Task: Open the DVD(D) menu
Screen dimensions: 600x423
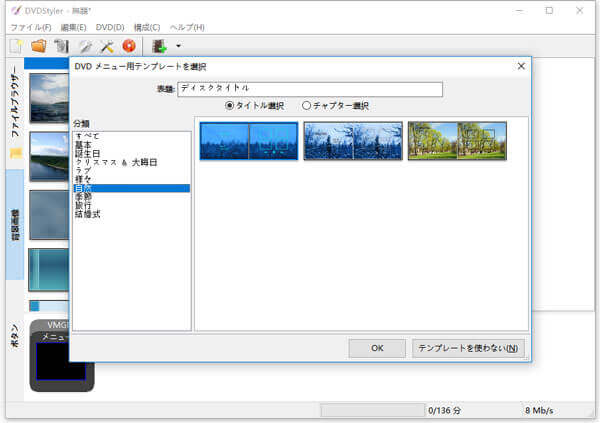Action: point(110,28)
